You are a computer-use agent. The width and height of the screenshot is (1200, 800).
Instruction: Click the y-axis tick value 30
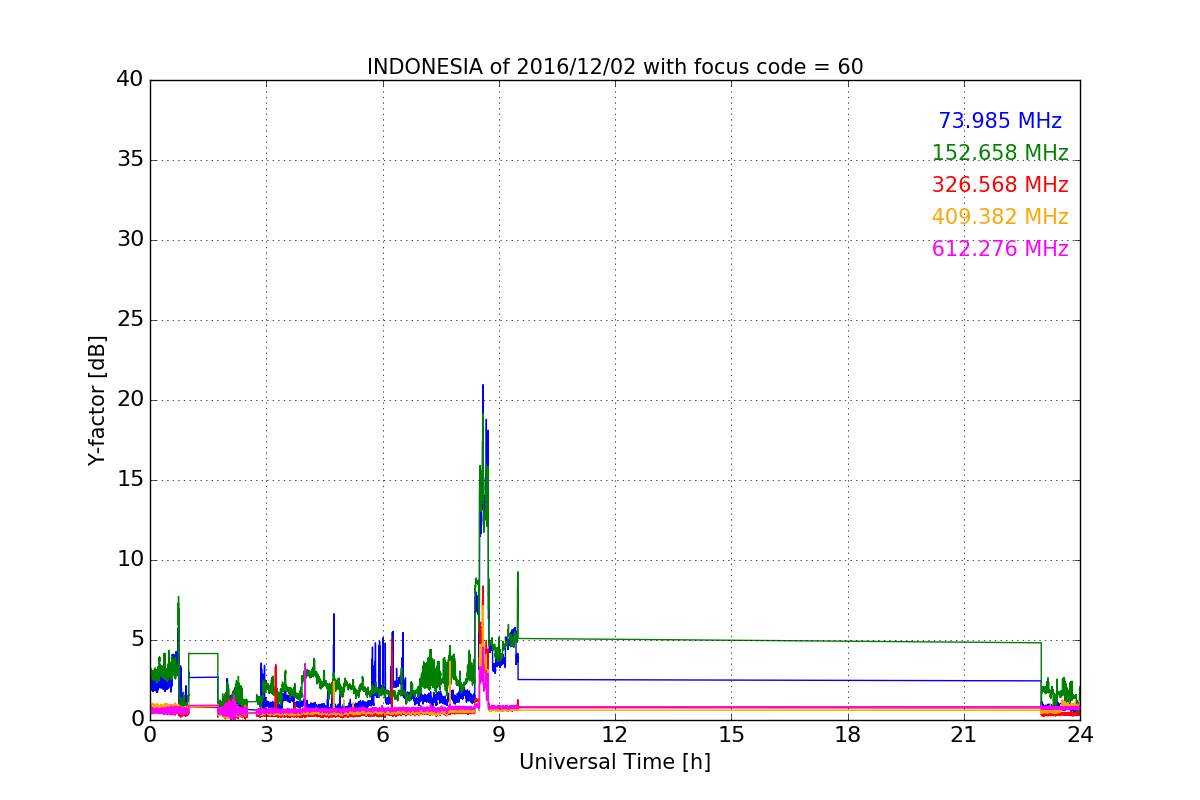130,240
